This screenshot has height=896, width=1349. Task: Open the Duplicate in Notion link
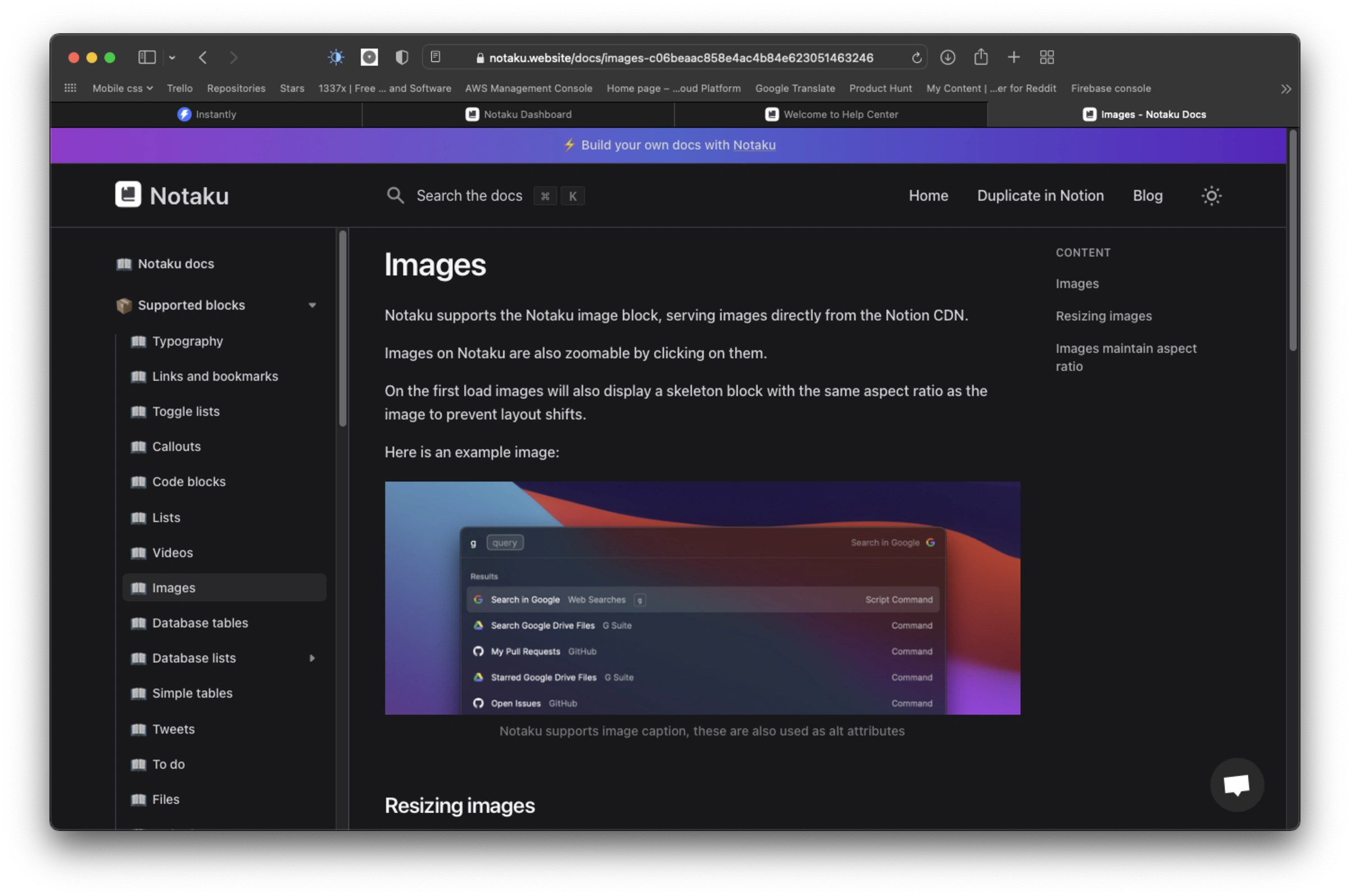pyautogui.click(x=1040, y=196)
